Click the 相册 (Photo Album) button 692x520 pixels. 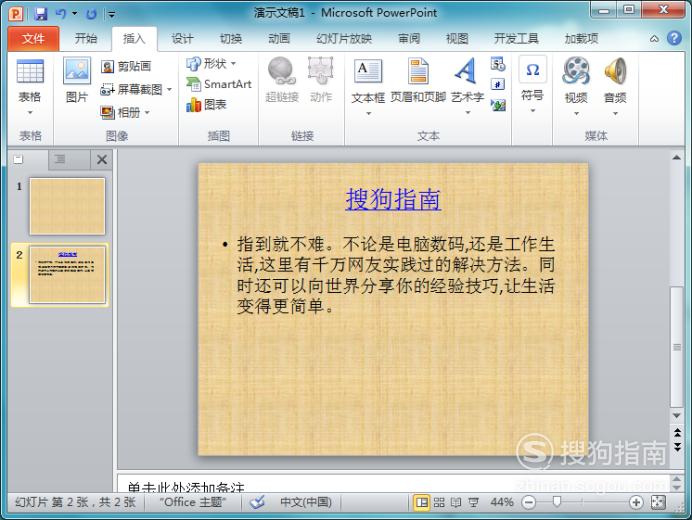pyautogui.click(x=120, y=113)
